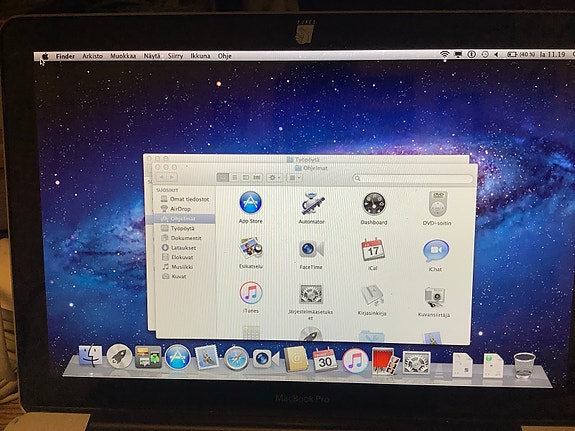Open the Trash in the Dock

click(x=524, y=365)
